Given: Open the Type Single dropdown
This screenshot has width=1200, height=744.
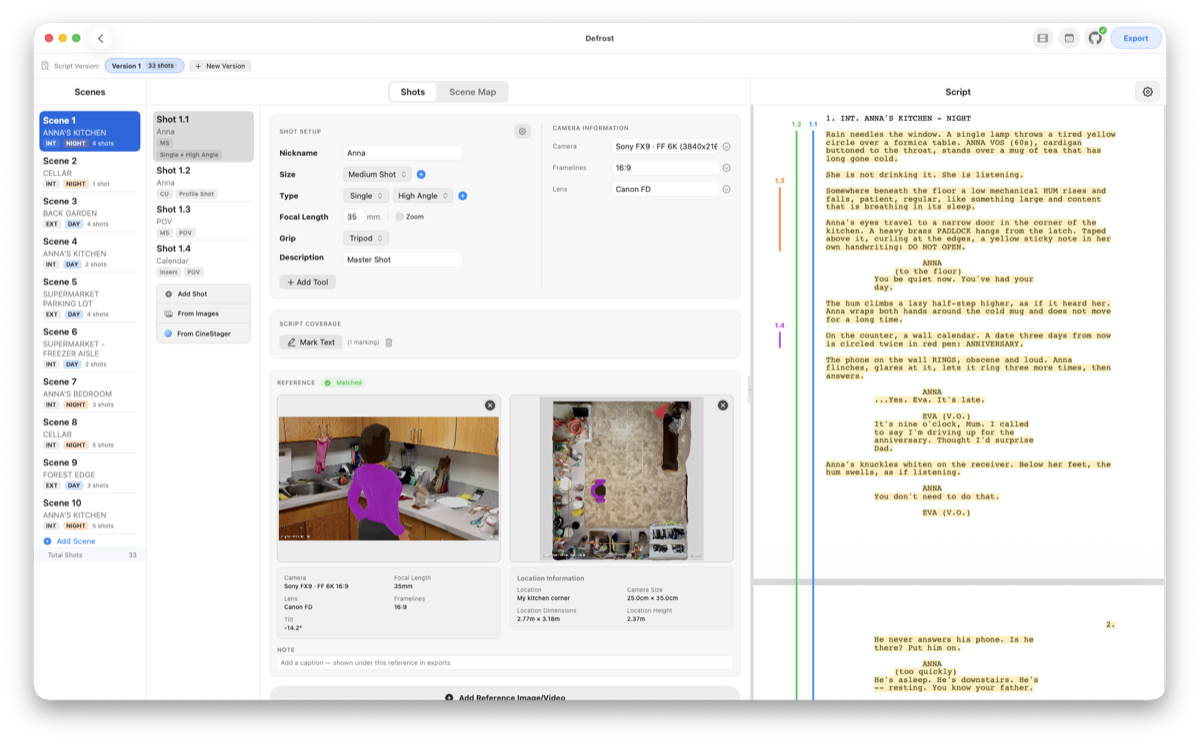Looking at the screenshot, I should point(366,196).
